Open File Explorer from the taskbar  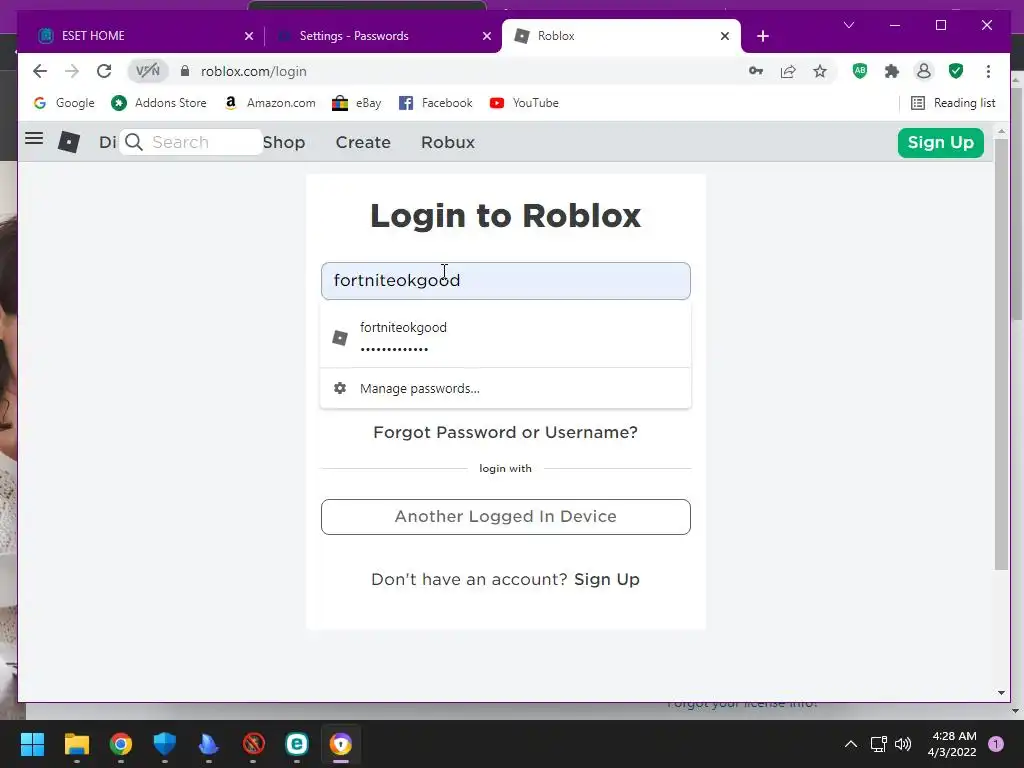pyautogui.click(x=76, y=744)
